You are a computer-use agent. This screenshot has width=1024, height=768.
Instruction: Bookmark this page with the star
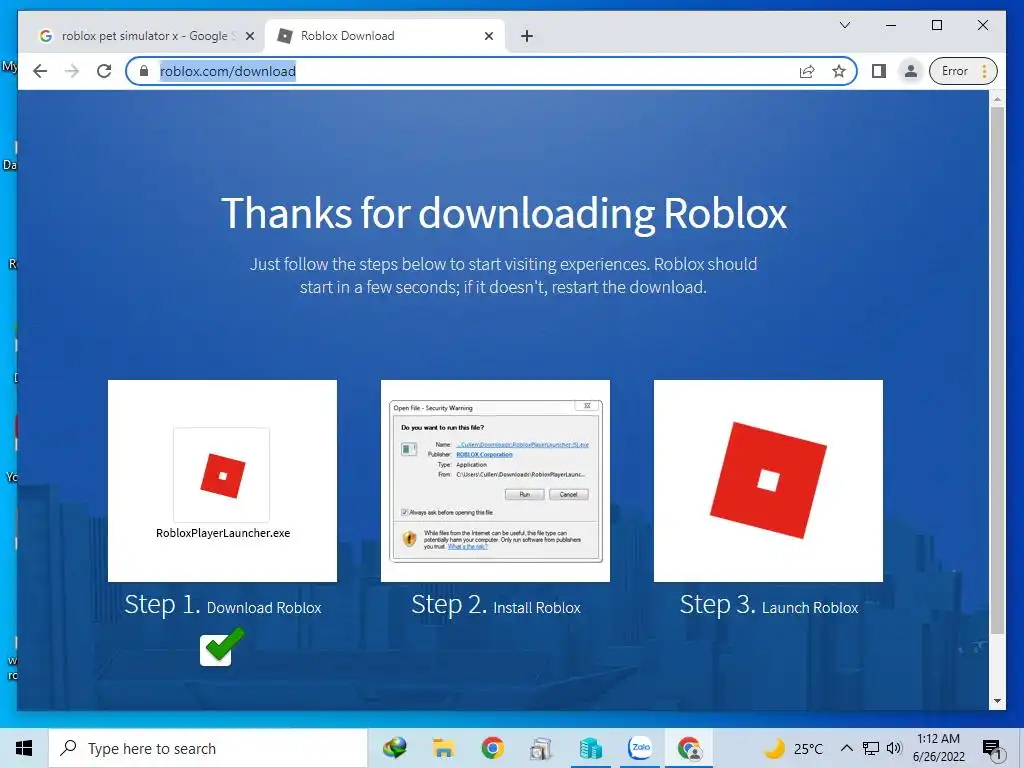tap(839, 71)
